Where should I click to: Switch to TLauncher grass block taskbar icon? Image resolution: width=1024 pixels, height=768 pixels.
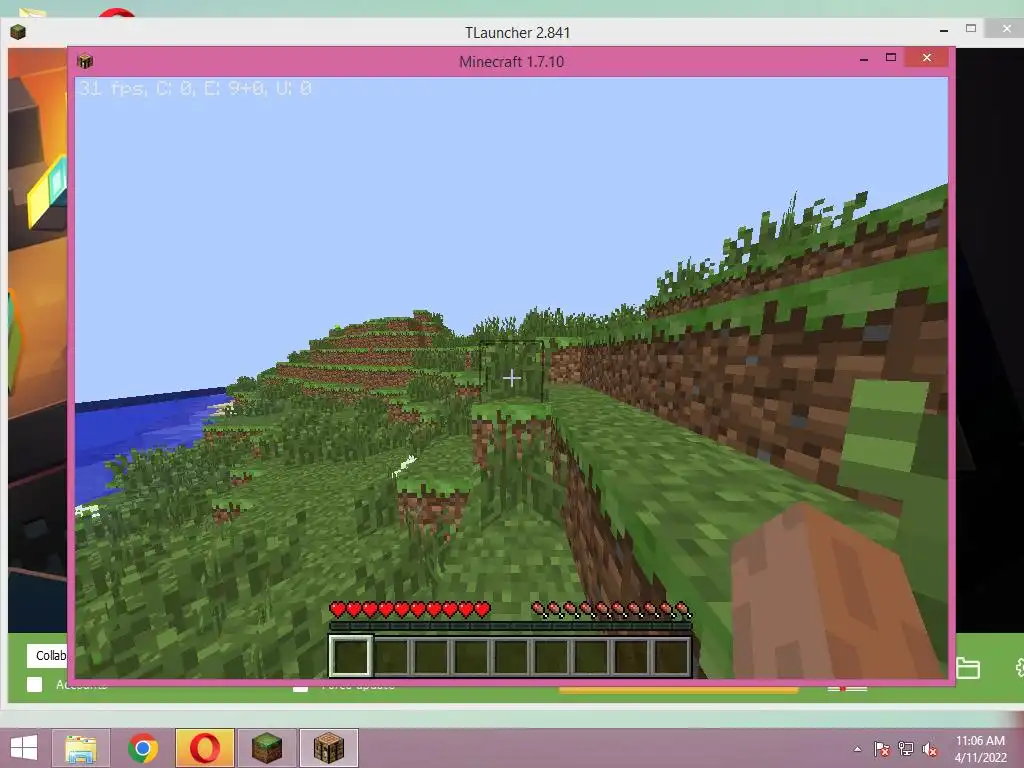[x=266, y=748]
